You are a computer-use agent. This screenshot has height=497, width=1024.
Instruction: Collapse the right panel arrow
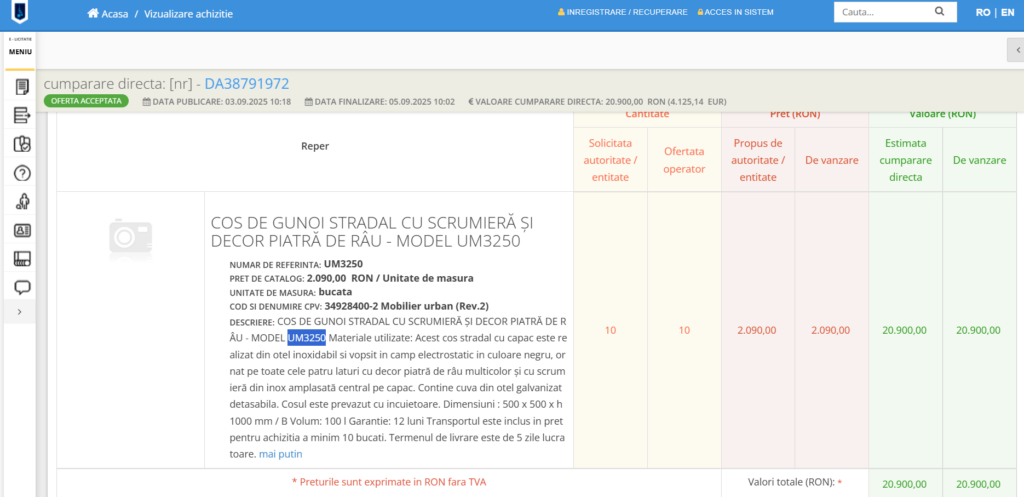(x=1015, y=49)
